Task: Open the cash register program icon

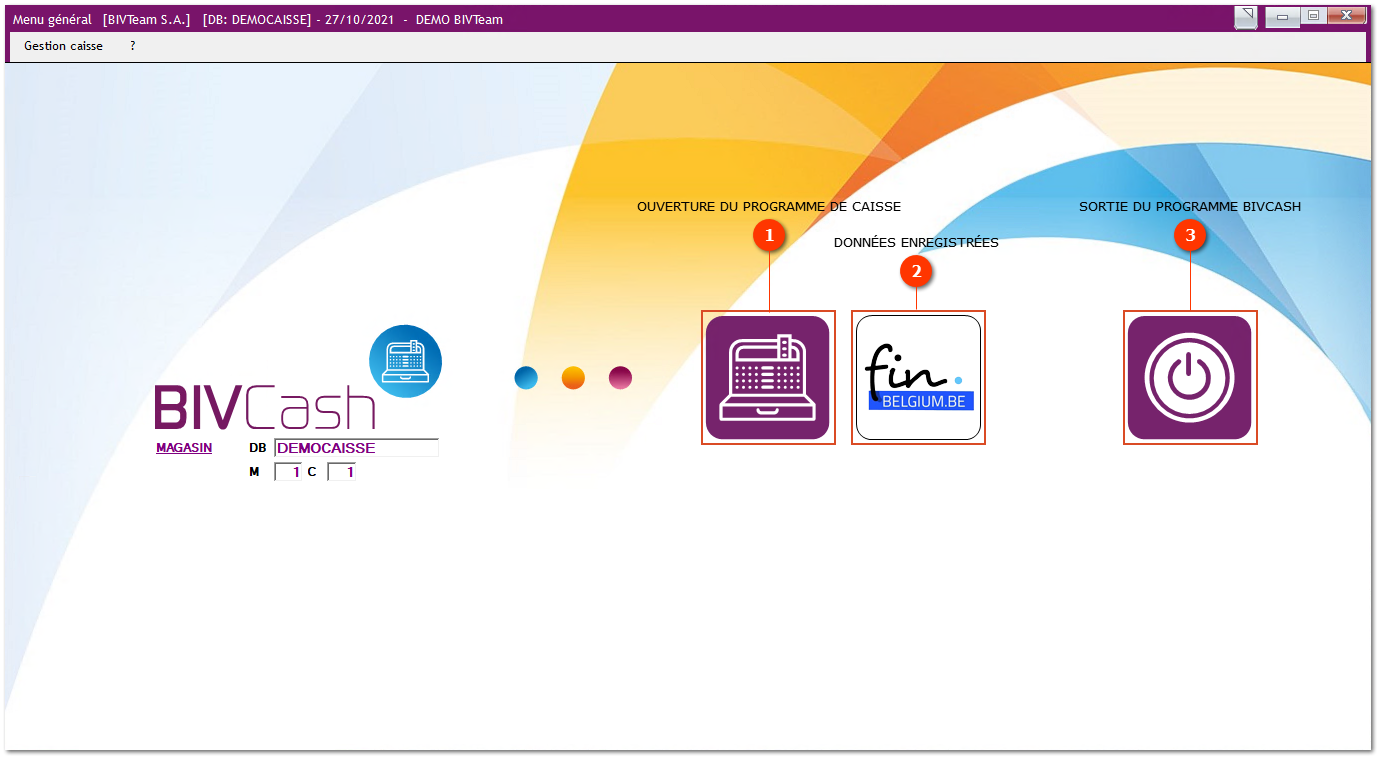Action: click(x=767, y=377)
